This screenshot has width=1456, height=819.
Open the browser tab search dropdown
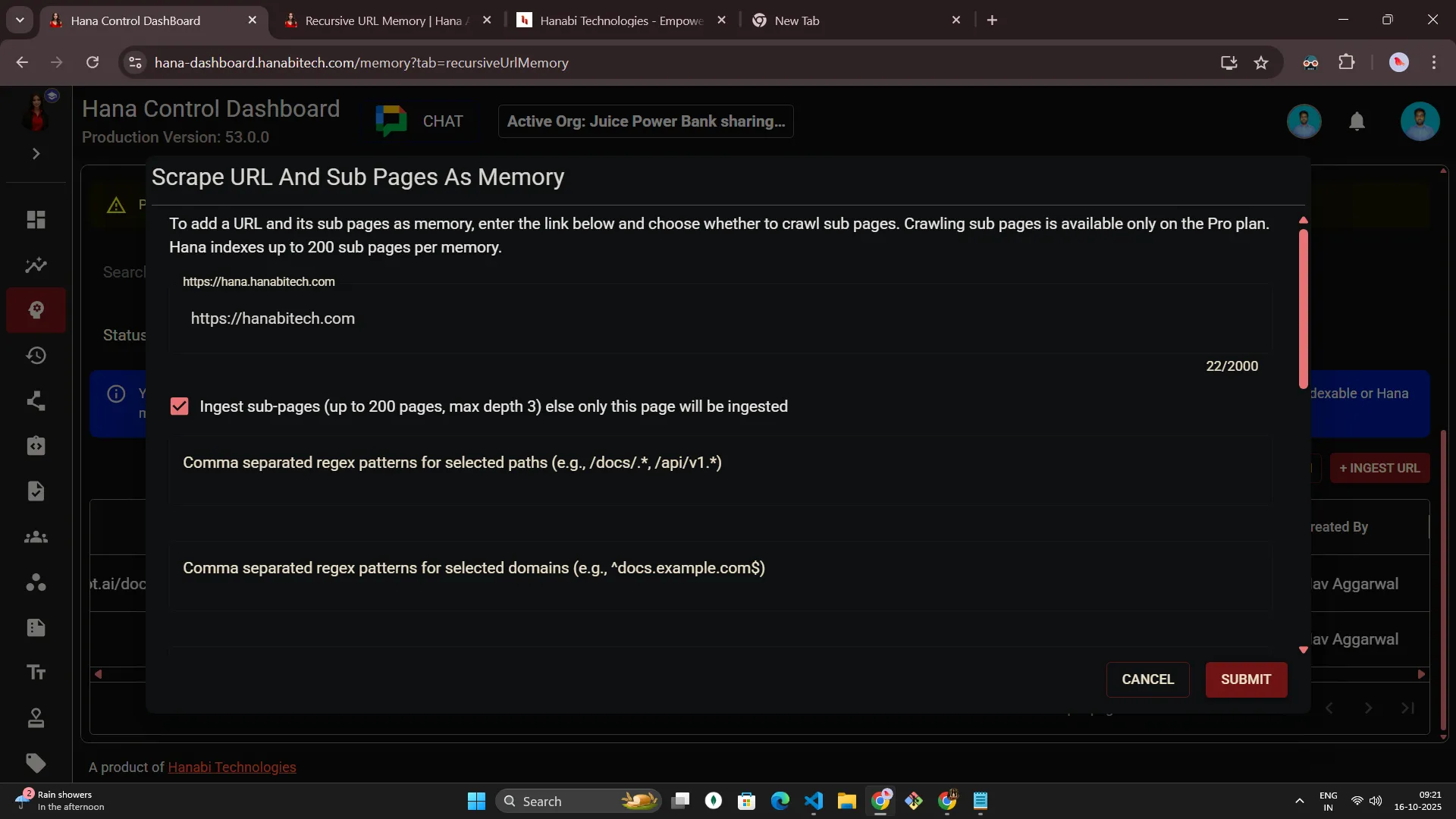click(x=20, y=20)
